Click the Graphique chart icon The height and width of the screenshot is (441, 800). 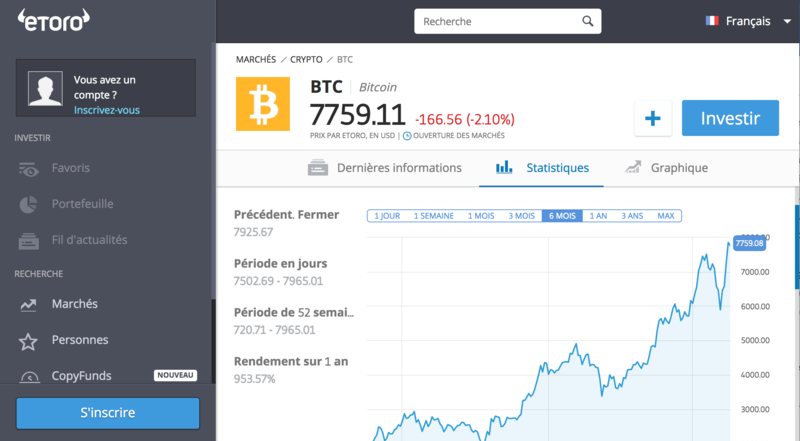[633, 167]
